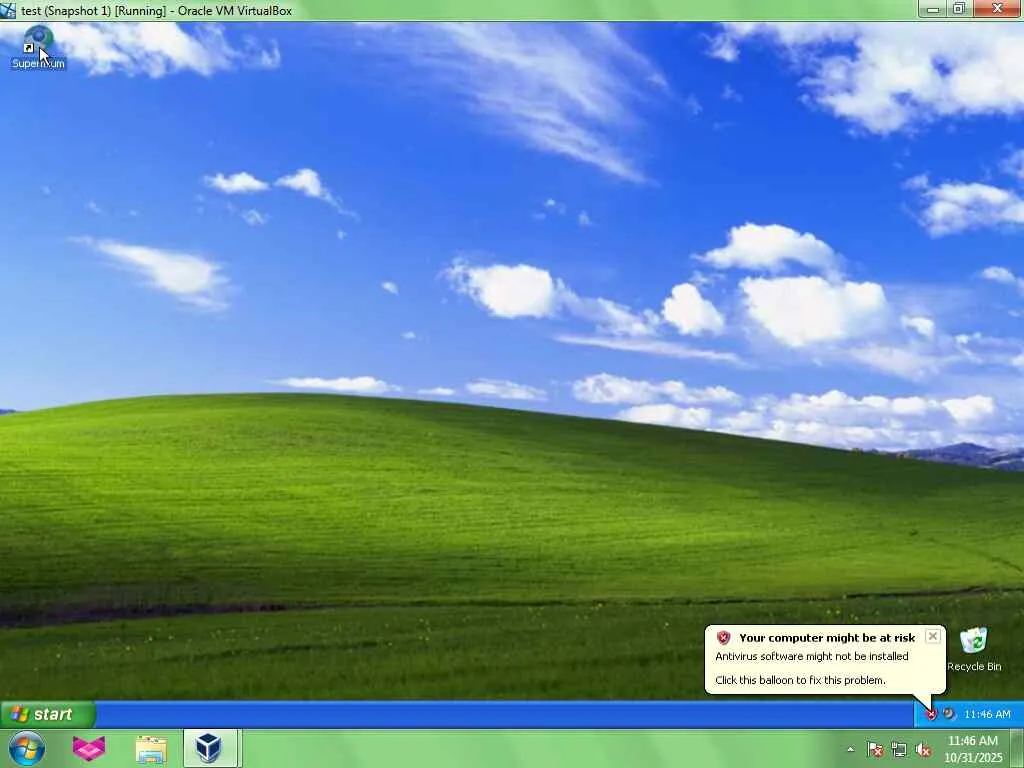Click the VirtualBox icon in the window title bar

pos(8,10)
